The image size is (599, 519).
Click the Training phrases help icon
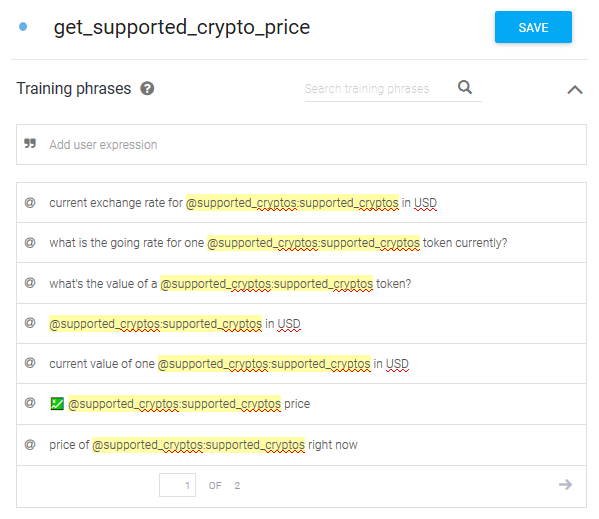click(147, 89)
